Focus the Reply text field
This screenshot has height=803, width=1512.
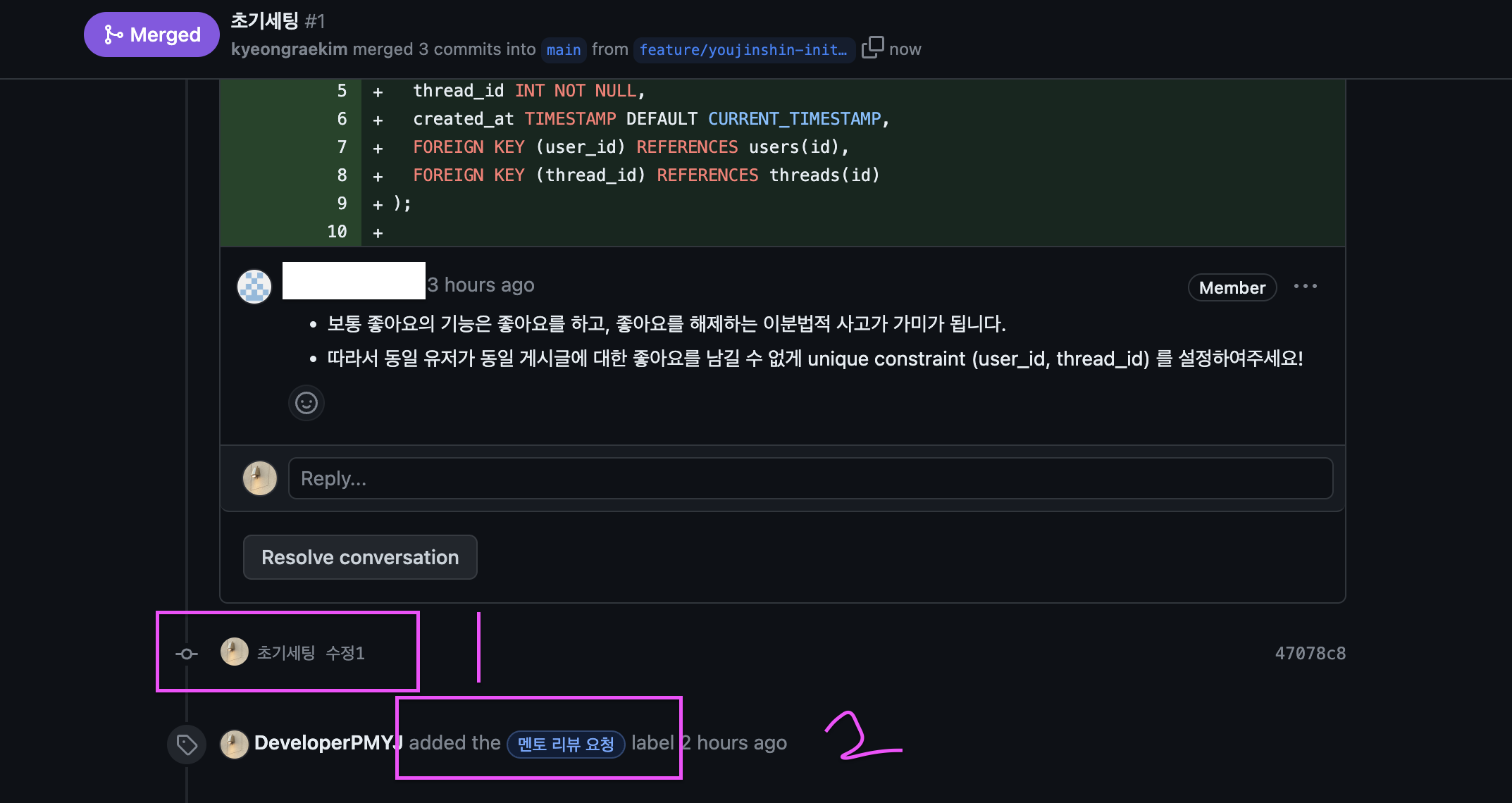tap(810, 478)
